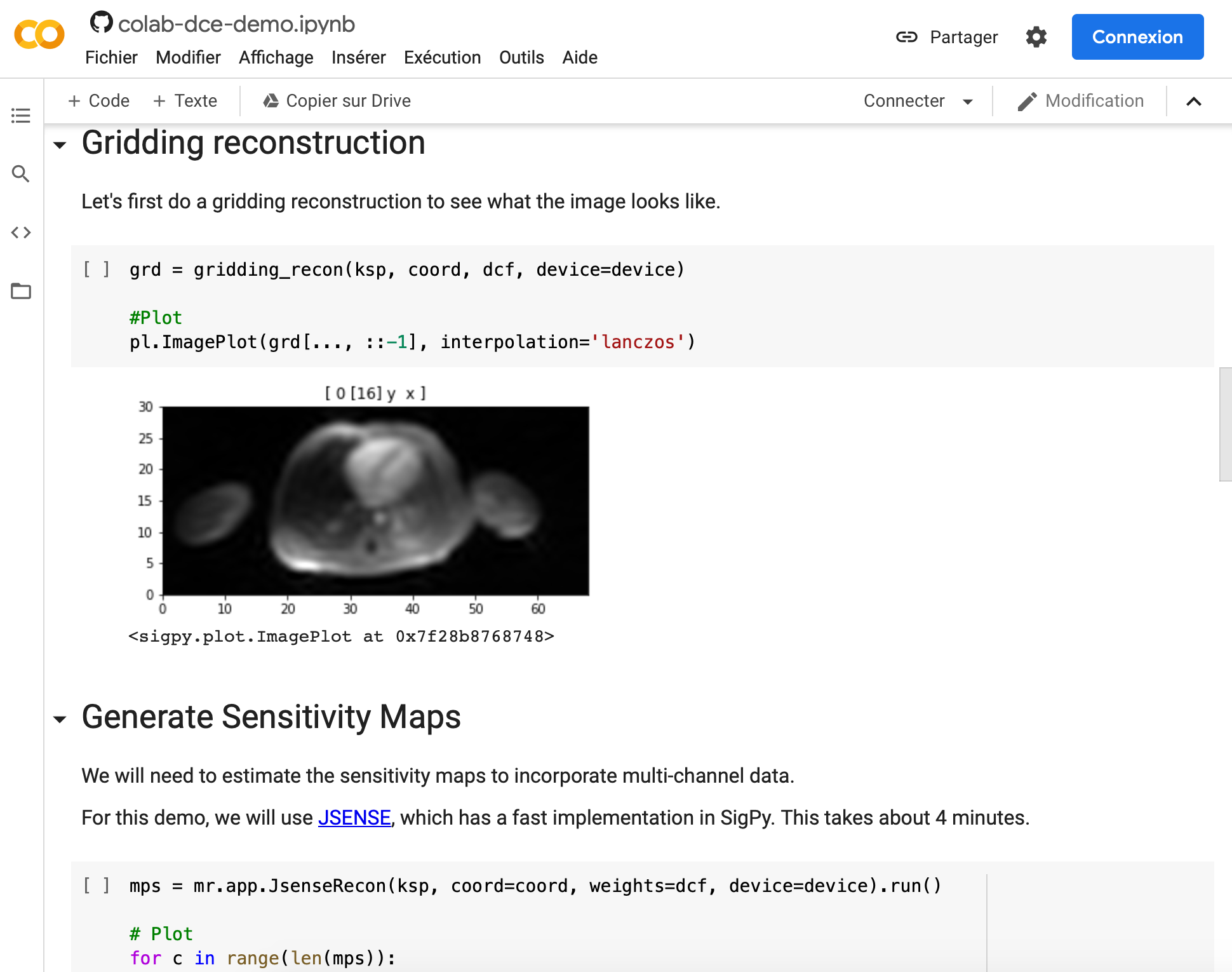Click the Colab logo

click(39, 34)
